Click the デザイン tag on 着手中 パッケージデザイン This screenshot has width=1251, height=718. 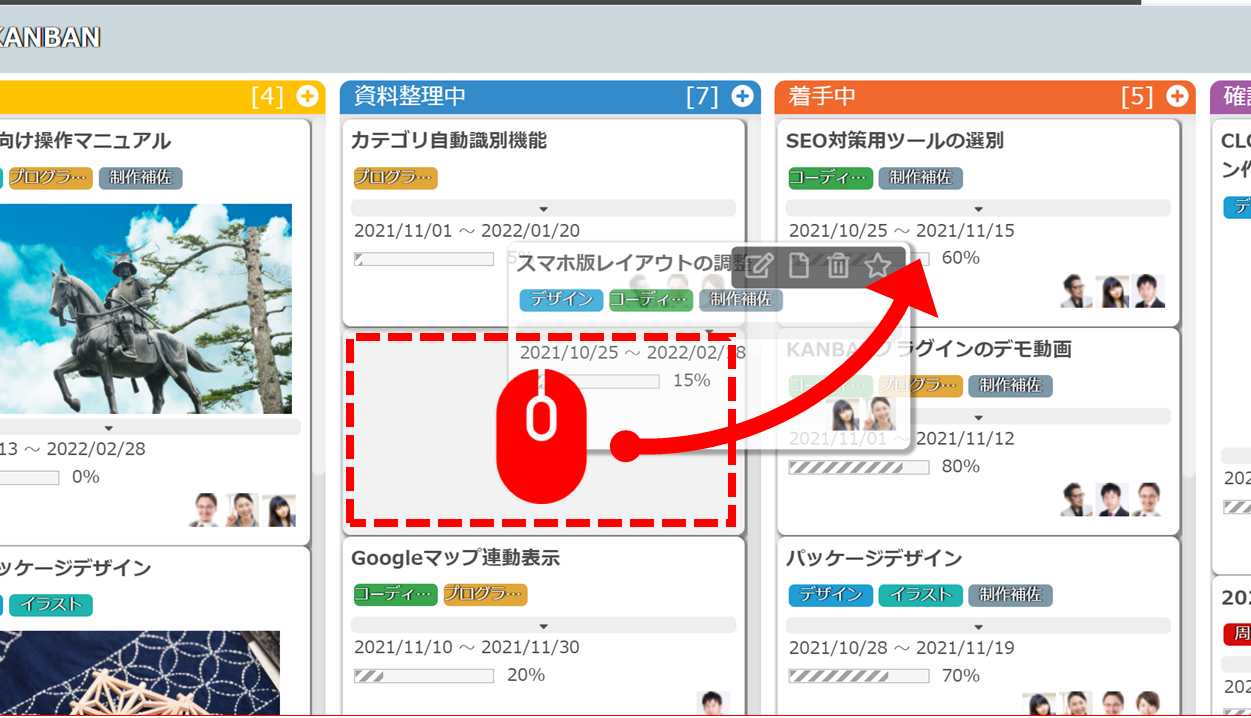pos(830,594)
